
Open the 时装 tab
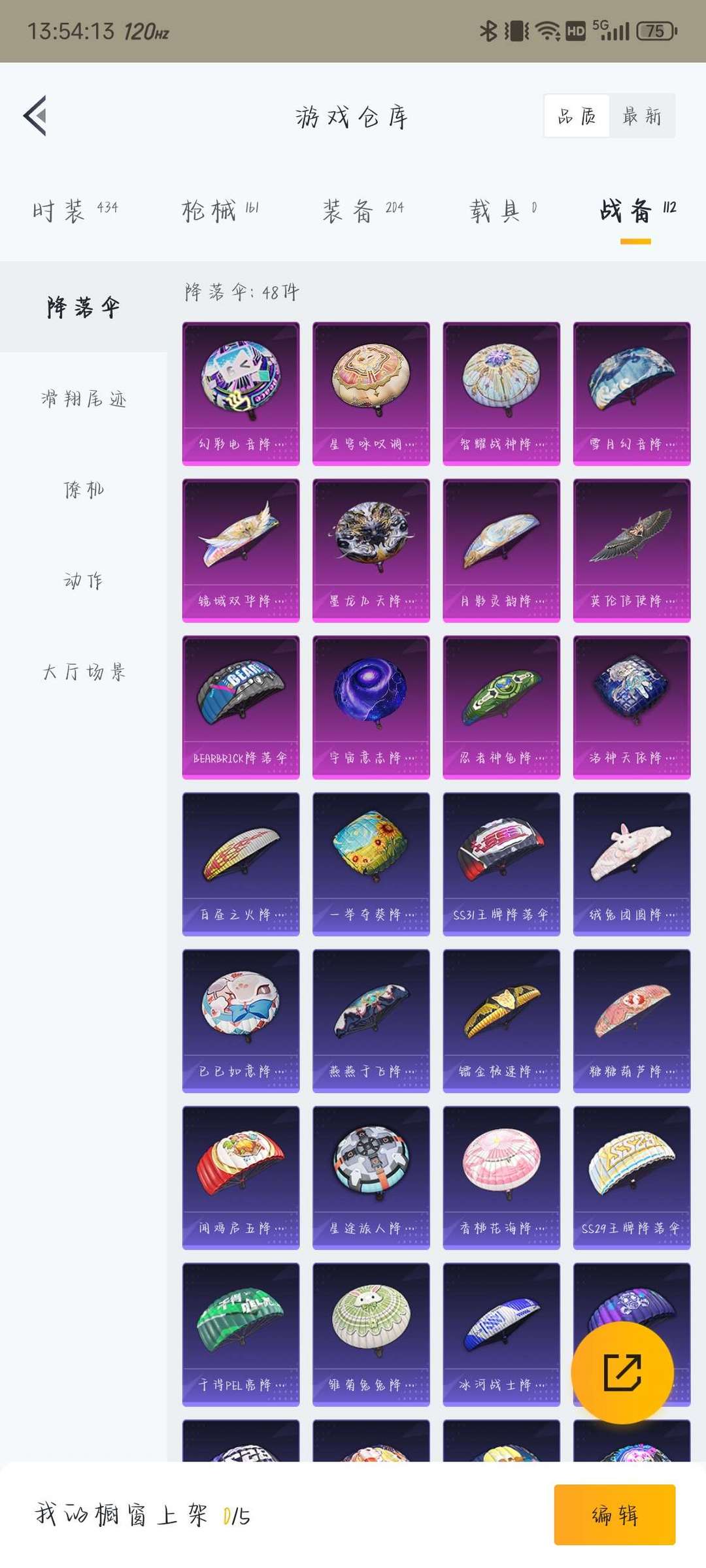(75, 210)
